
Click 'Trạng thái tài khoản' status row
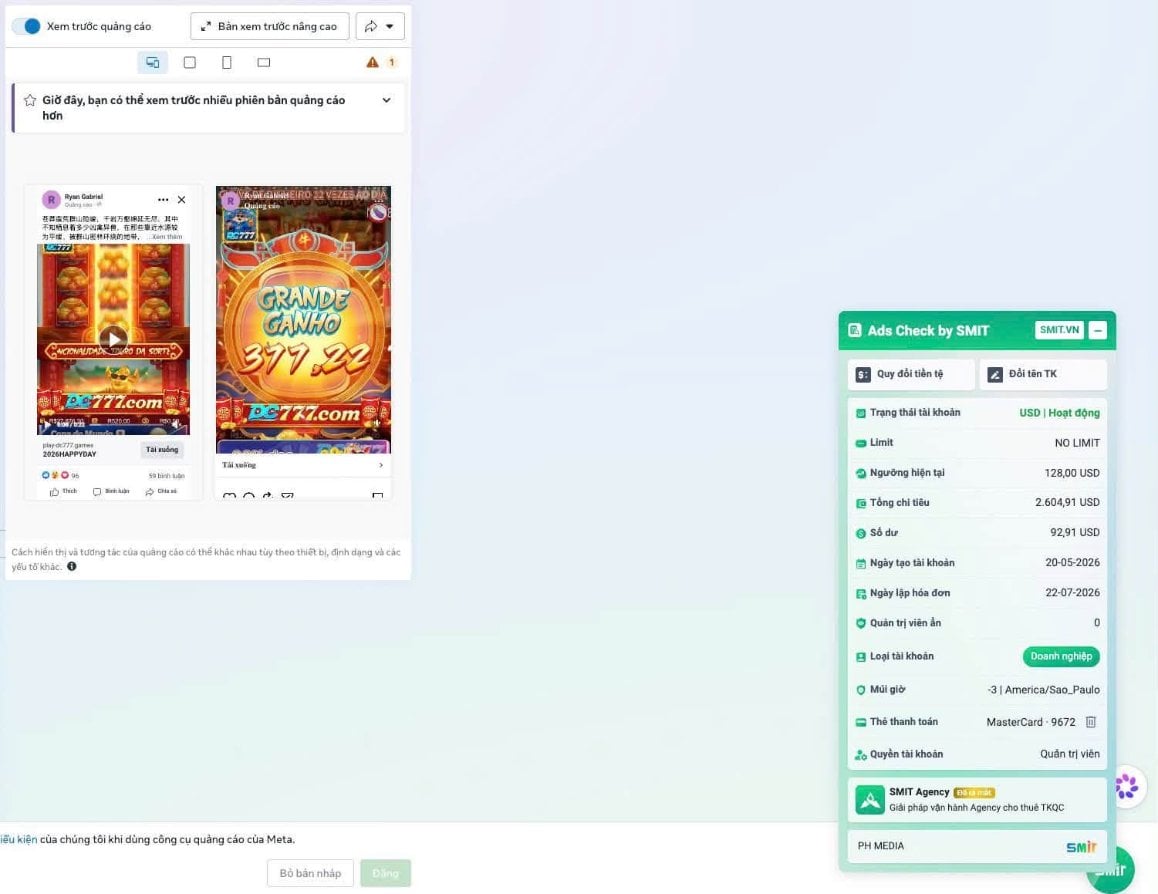pos(977,413)
